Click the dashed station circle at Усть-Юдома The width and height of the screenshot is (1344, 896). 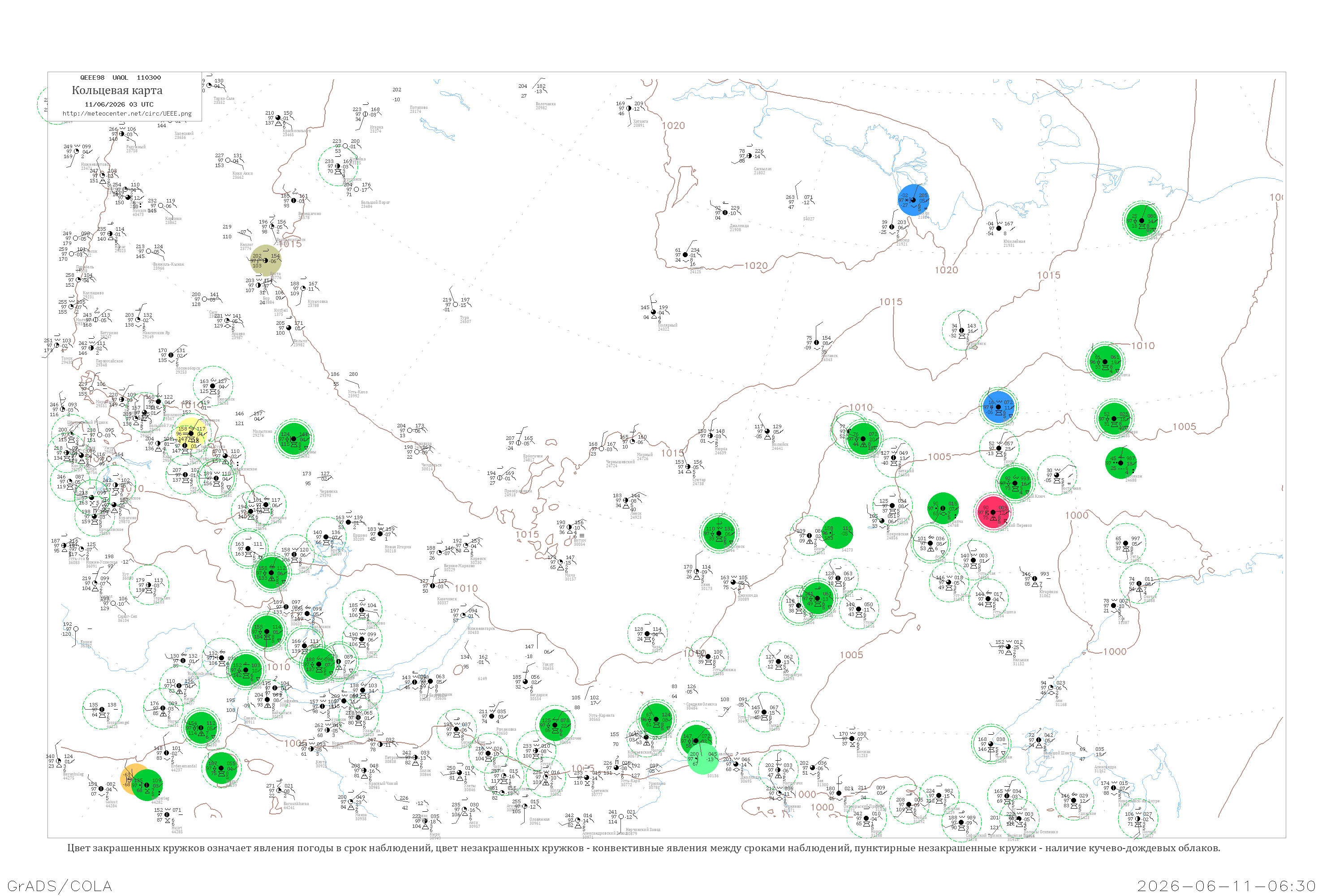click(989, 599)
